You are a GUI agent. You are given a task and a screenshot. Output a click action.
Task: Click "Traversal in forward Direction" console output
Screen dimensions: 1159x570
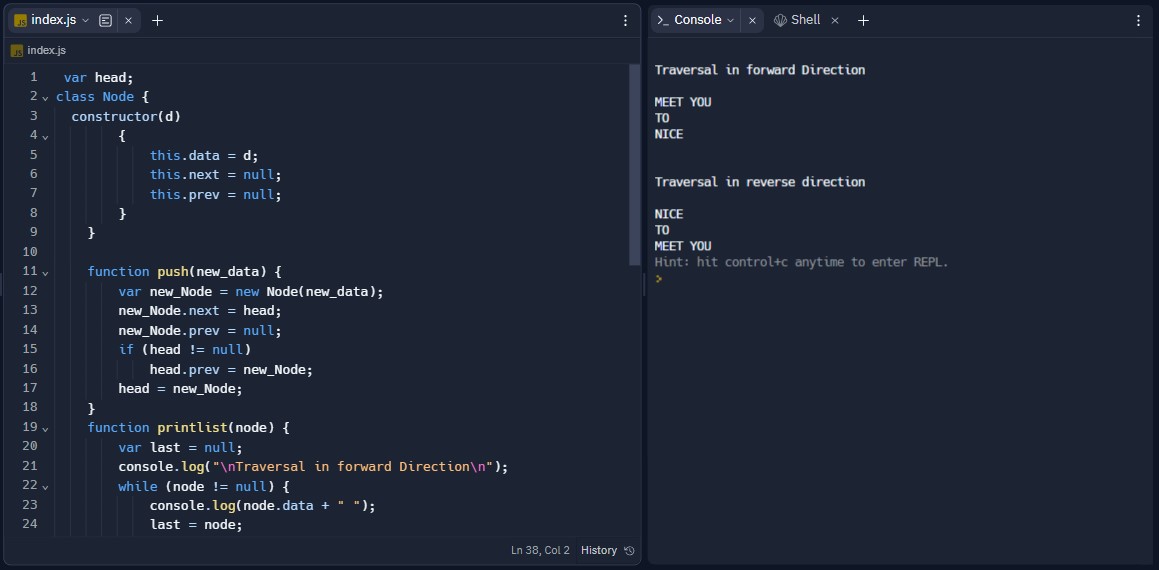pos(760,70)
